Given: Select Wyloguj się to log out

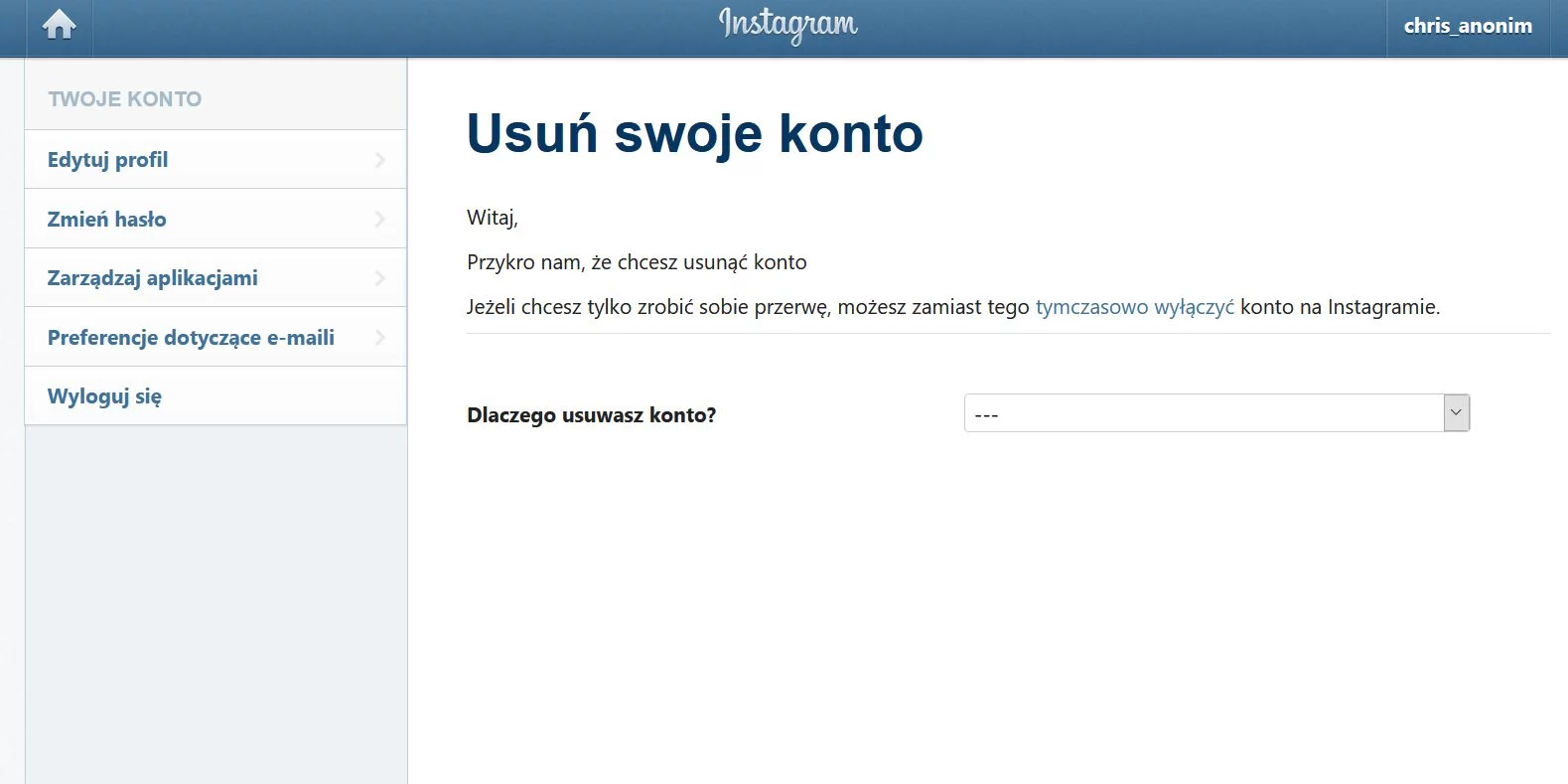Looking at the screenshot, I should (215, 396).
